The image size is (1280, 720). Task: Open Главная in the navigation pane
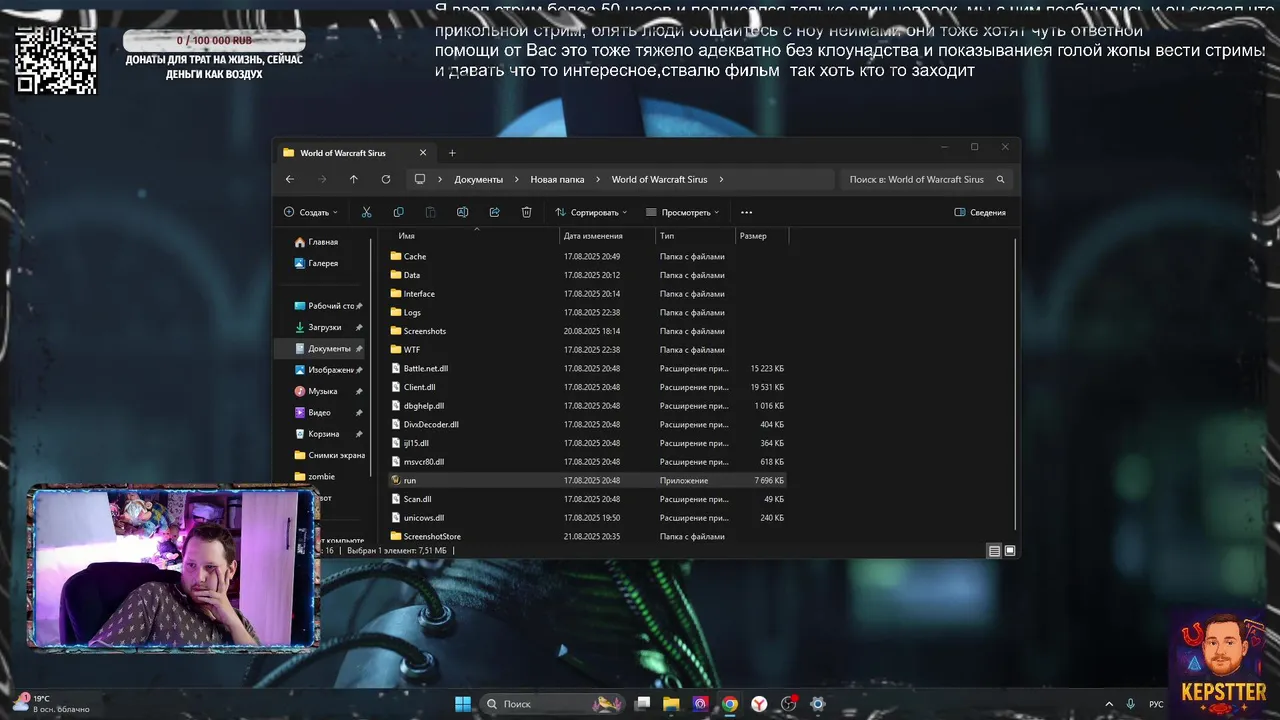click(323, 242)
